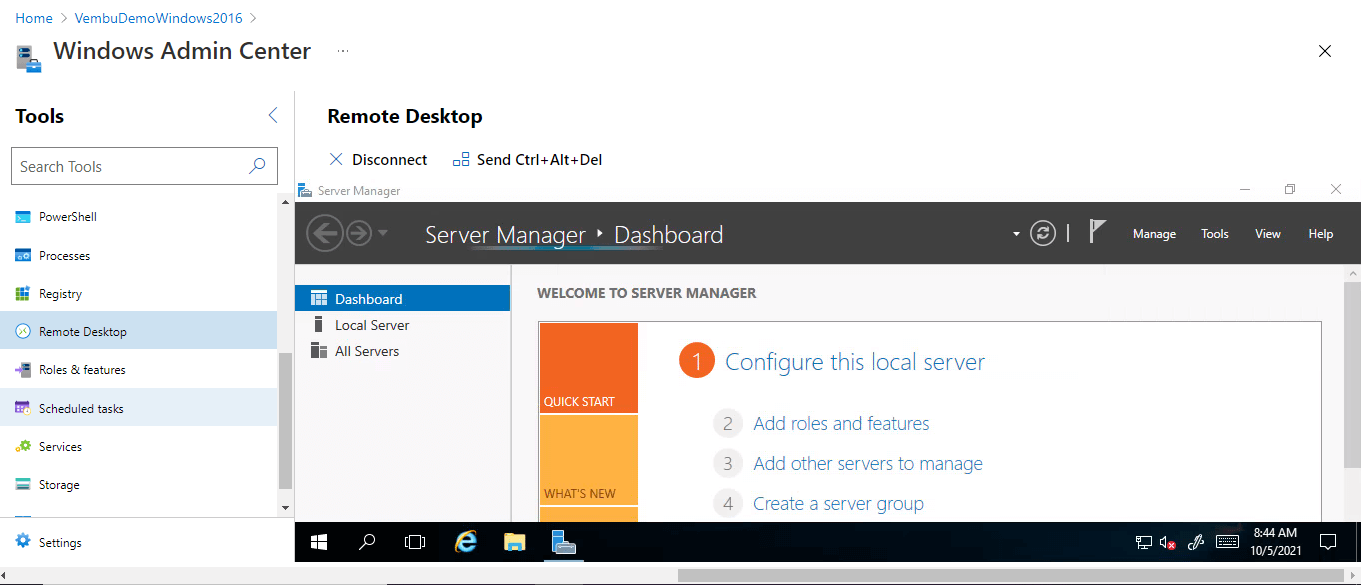This screenshot has width=1361, height=585.
Task: Click Create a server group link
Action: [838, 504]
